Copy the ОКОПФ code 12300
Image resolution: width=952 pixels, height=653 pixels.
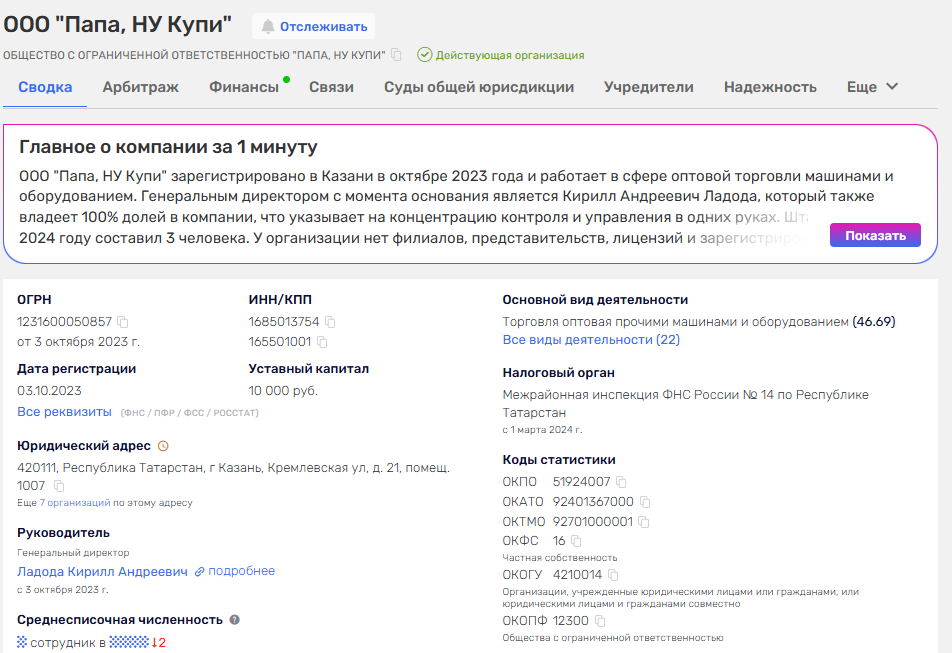[600, 621]
